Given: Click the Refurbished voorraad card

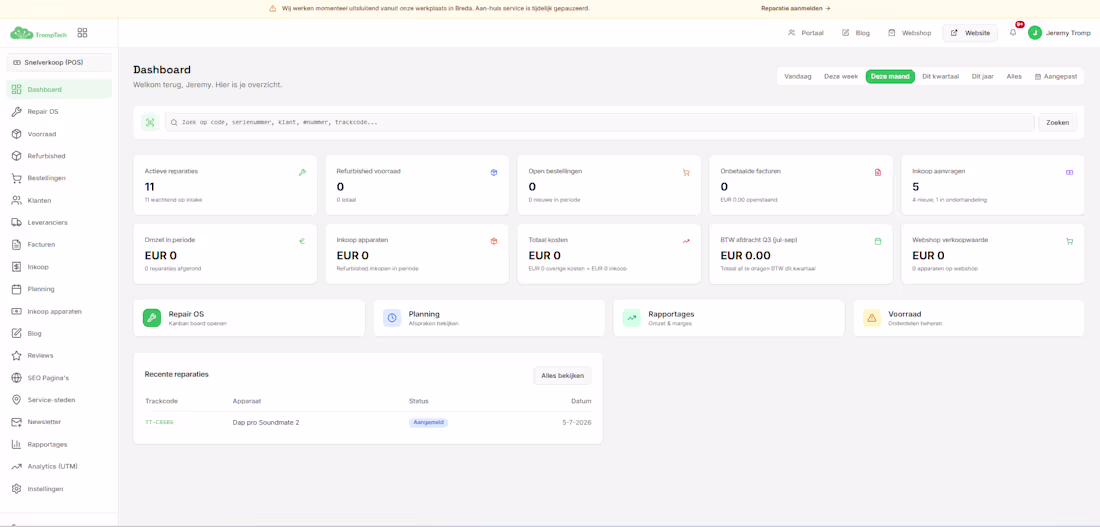Looking at the screenshot, I should (x=417, y=185).
